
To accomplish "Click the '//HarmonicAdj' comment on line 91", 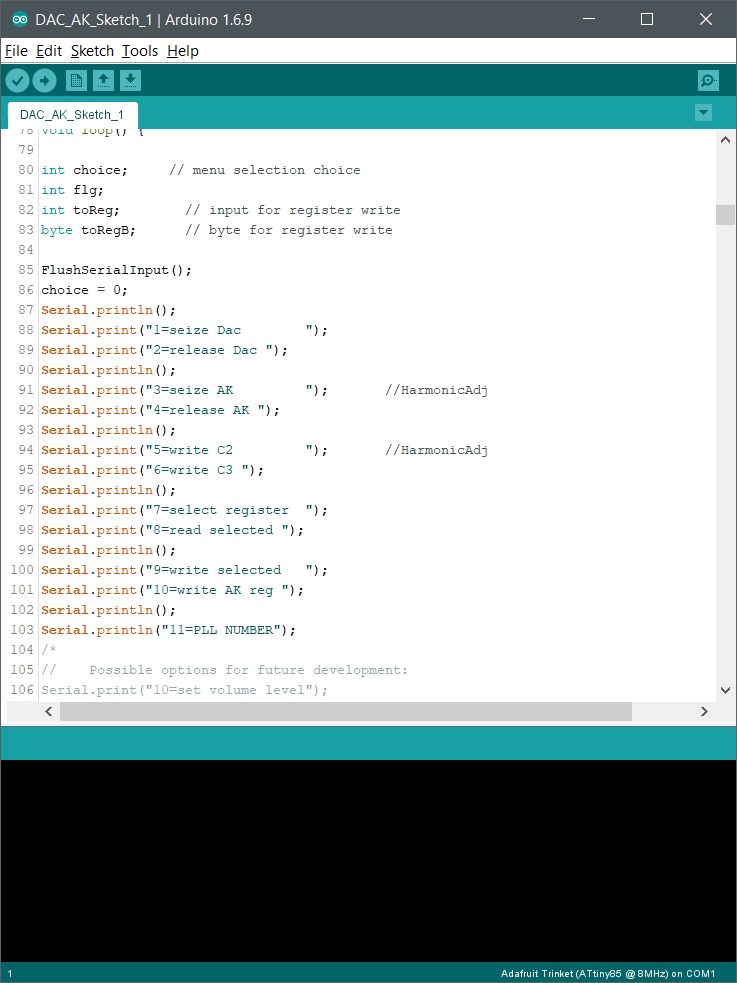I will coord(437,391).
